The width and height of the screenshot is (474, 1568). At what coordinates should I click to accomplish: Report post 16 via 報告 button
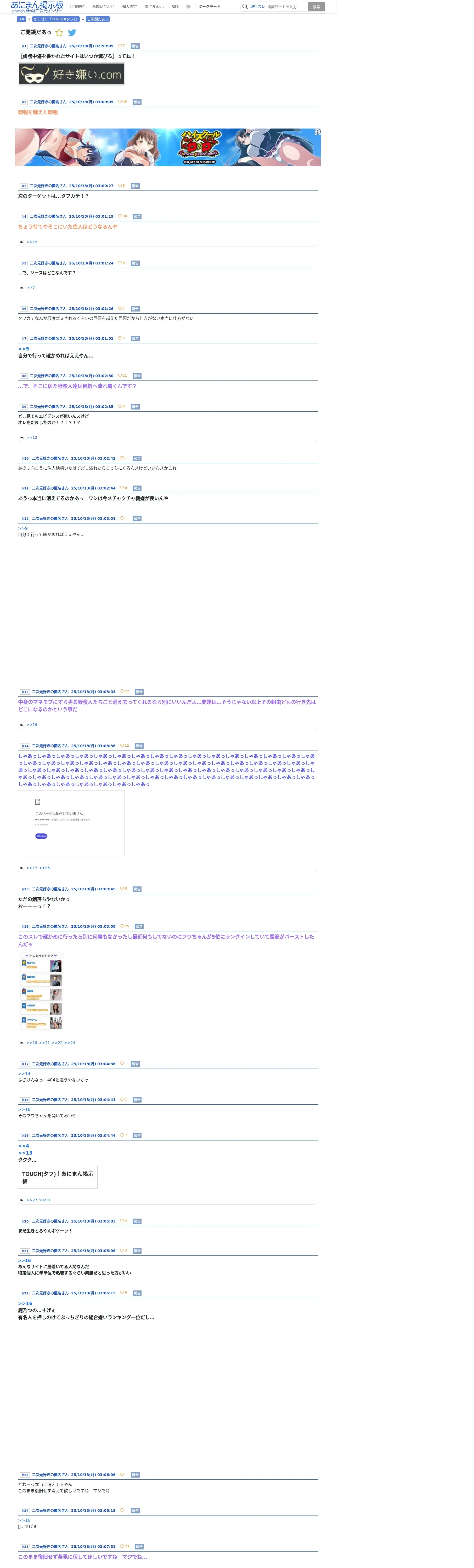[139, 926]
